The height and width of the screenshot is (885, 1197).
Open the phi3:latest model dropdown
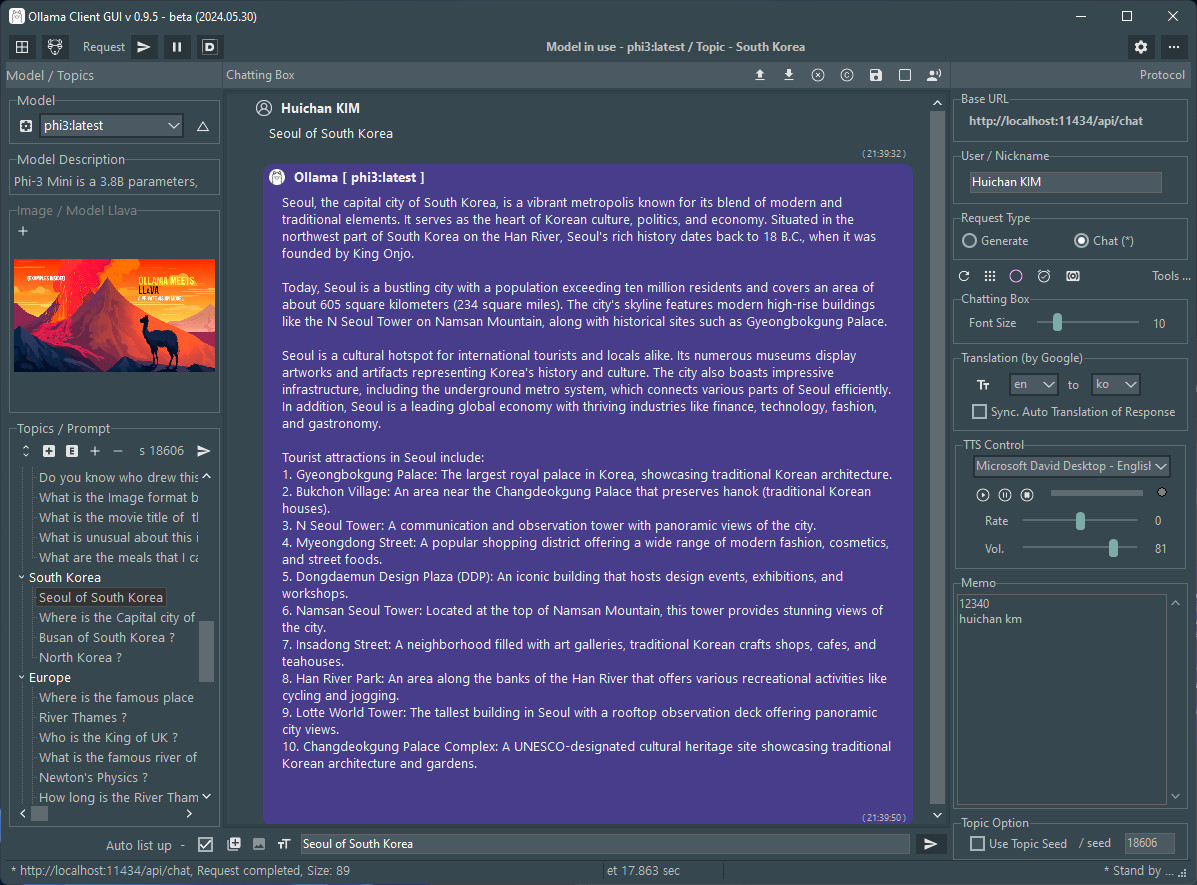click(x=111, y=126)
